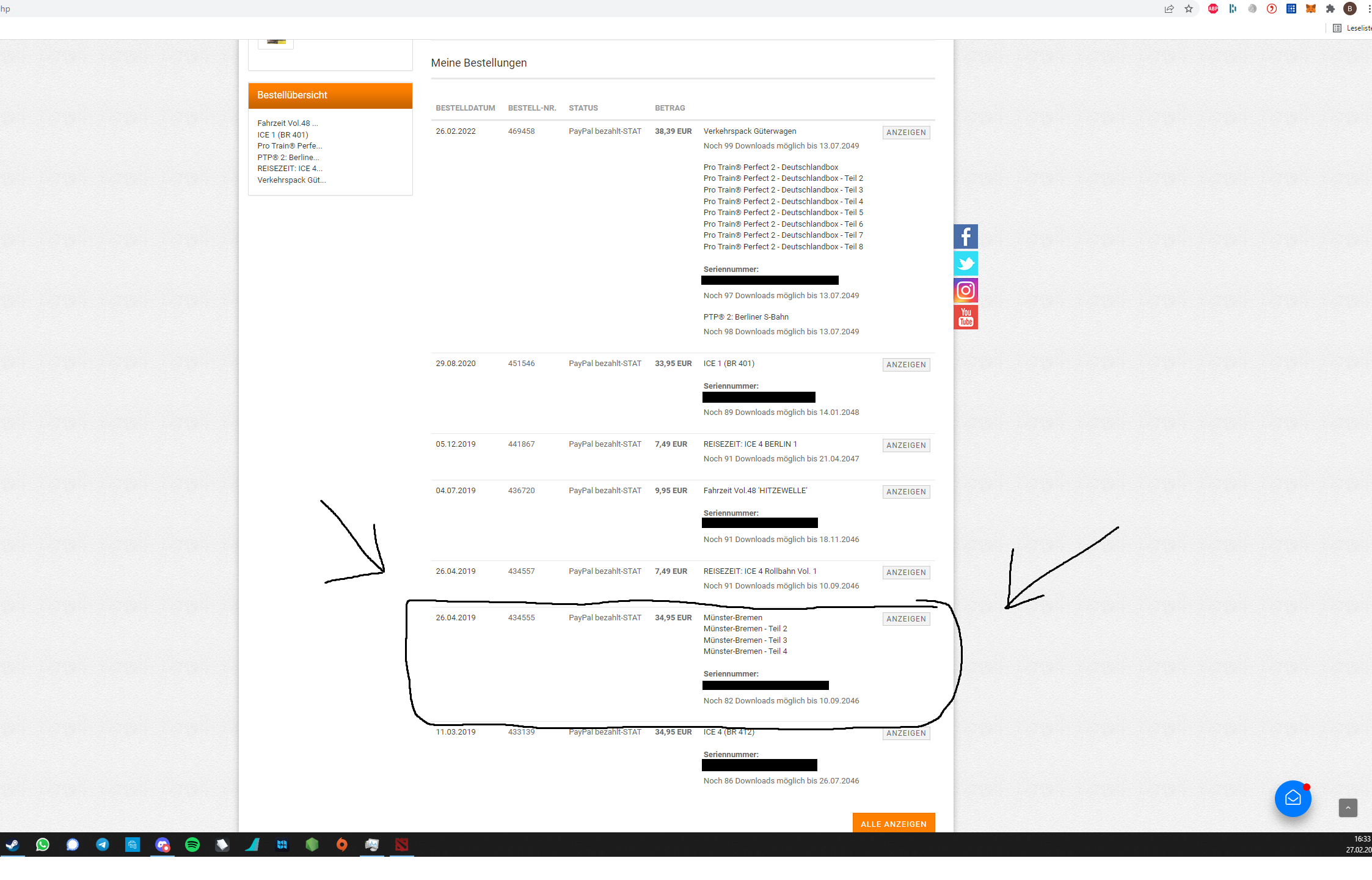Viewport: 1372px width, 880px height.
Task: Open Steam from the taskbar
Action: (x=12, y=845)
